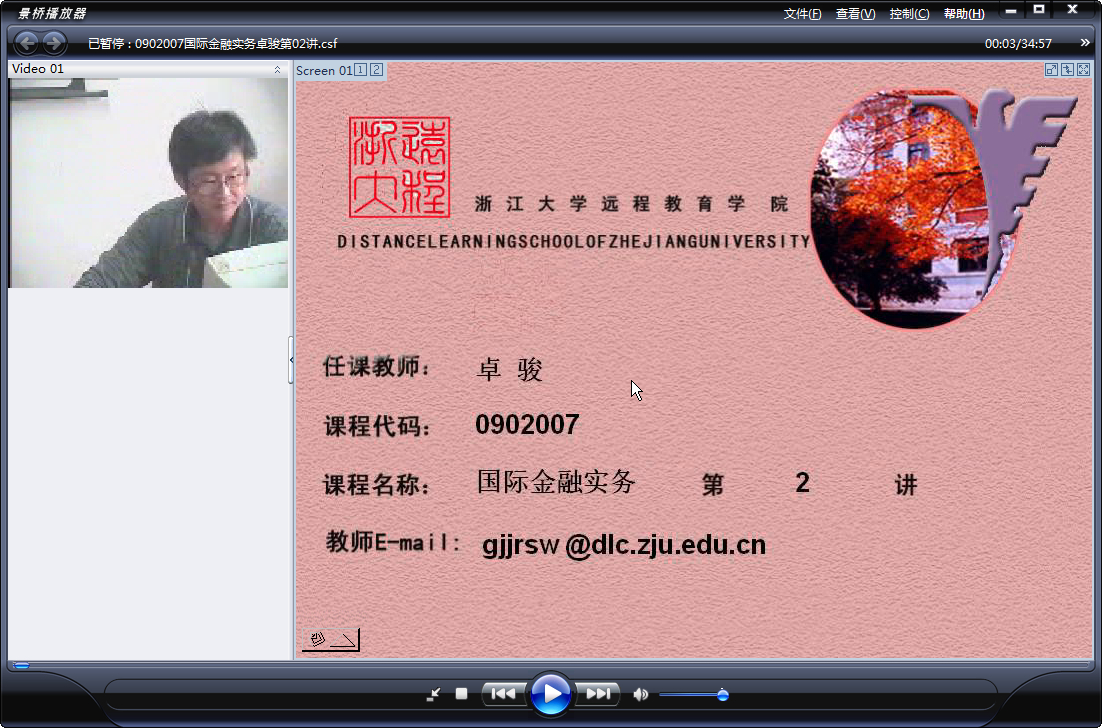
Task: Click the instructor webcam video
Action: coord(148,183)
